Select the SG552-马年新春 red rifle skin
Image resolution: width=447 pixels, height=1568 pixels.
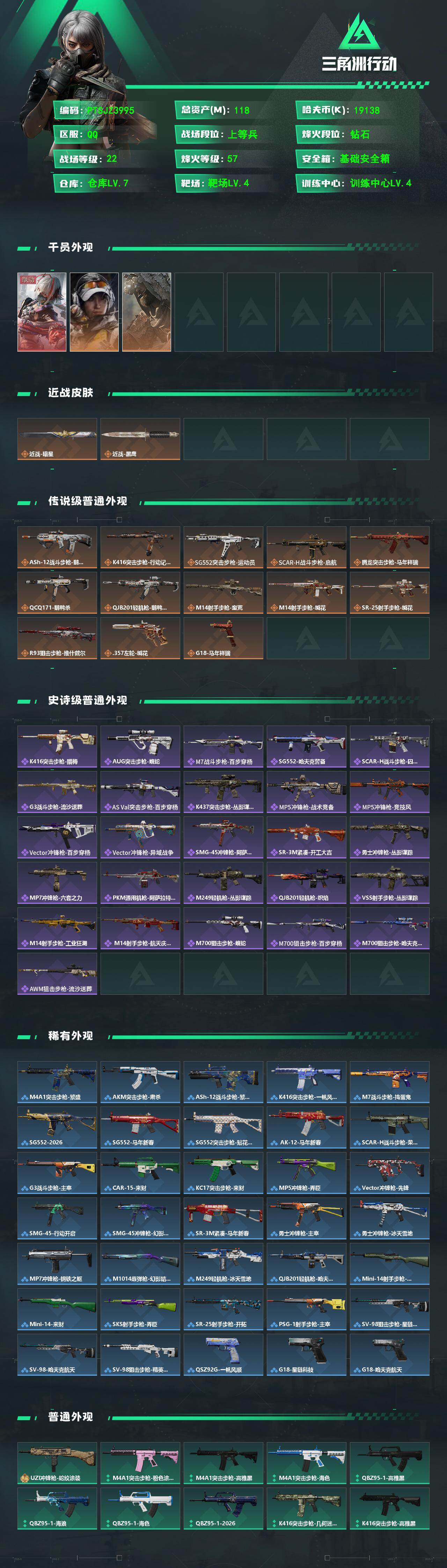pyautogui.click(x=140, y=1127)
